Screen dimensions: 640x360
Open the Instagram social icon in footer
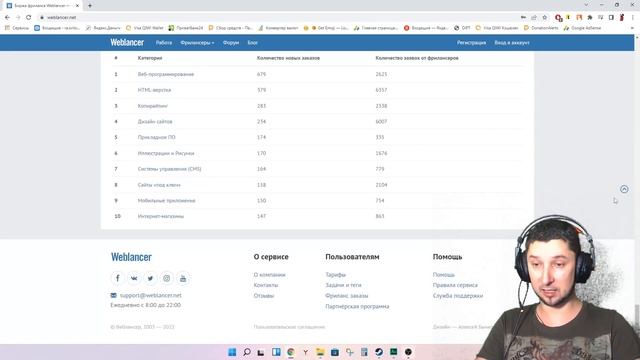(x=167, y=278)
